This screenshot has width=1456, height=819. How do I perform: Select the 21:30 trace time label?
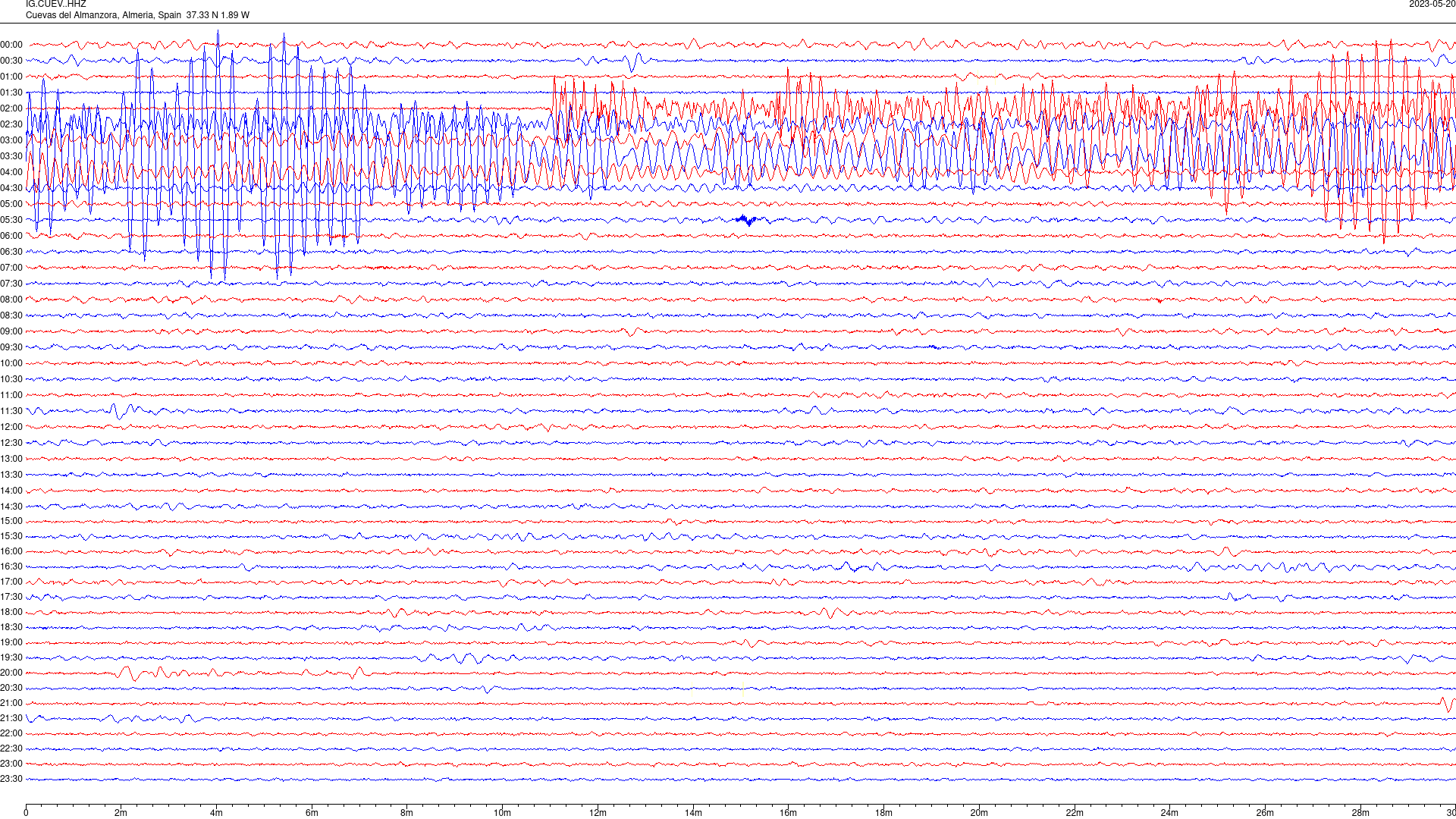coord(11,718)
